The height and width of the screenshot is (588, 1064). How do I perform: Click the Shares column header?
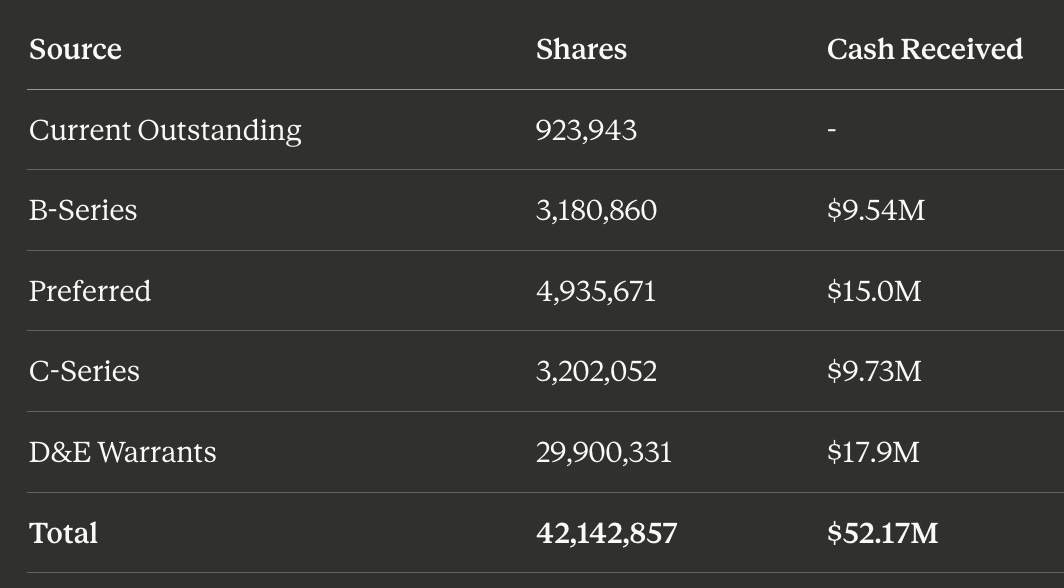pos(582,50)
